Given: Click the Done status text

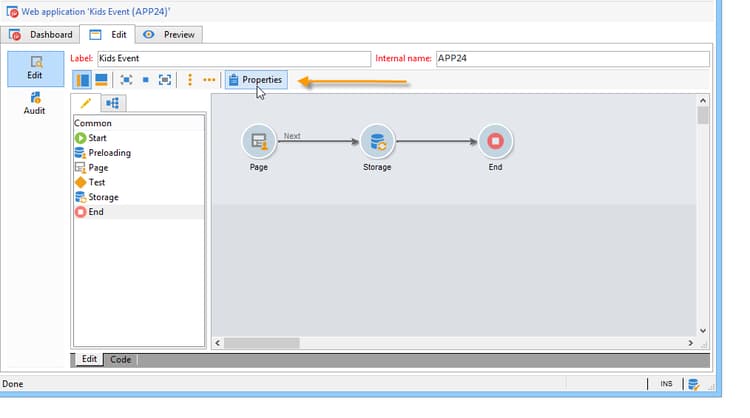Looking at the screenshot, I should coord(13,384).
